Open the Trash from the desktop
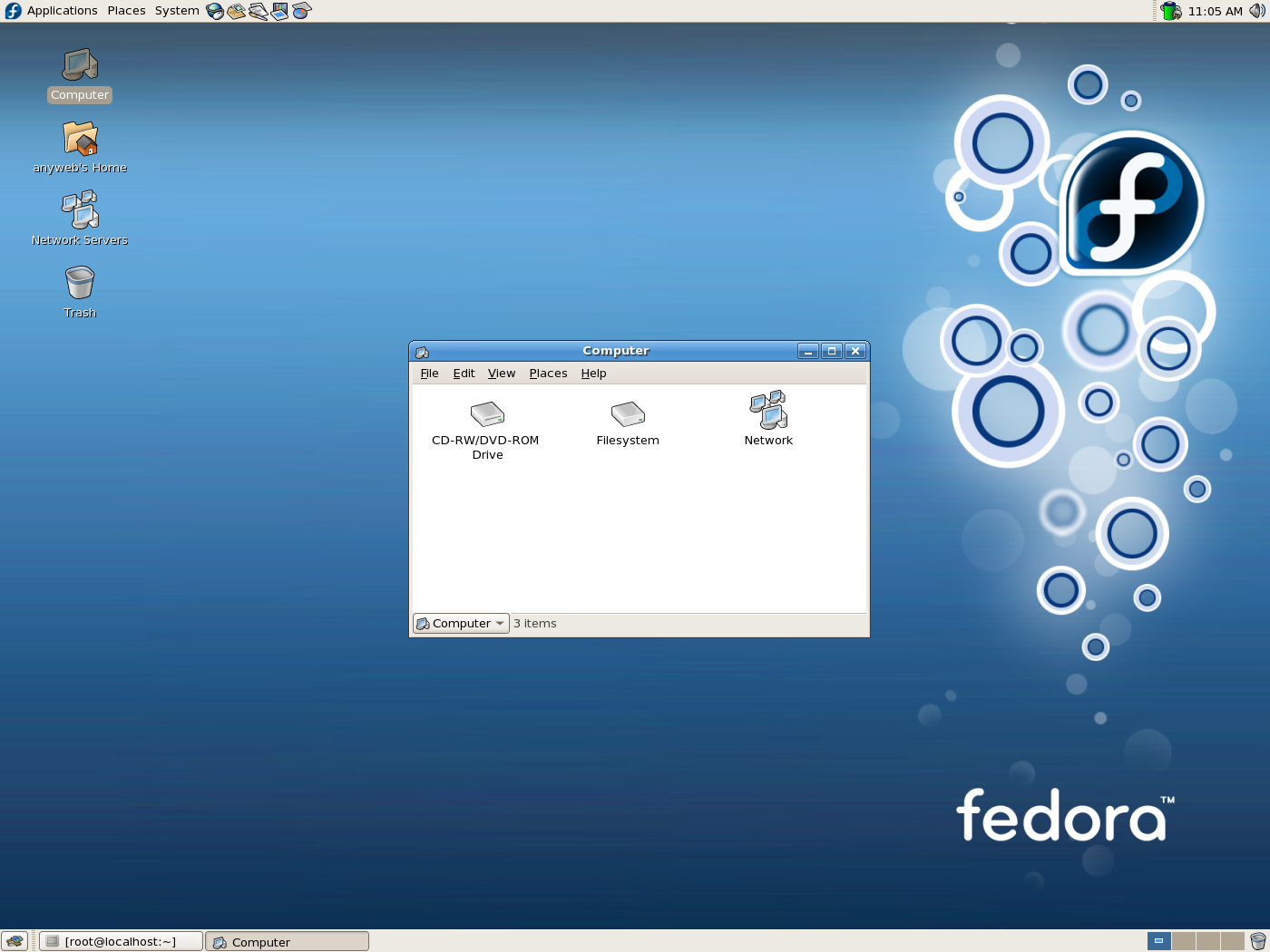This screenshot has width=1270, height=952. coord(80,286)
